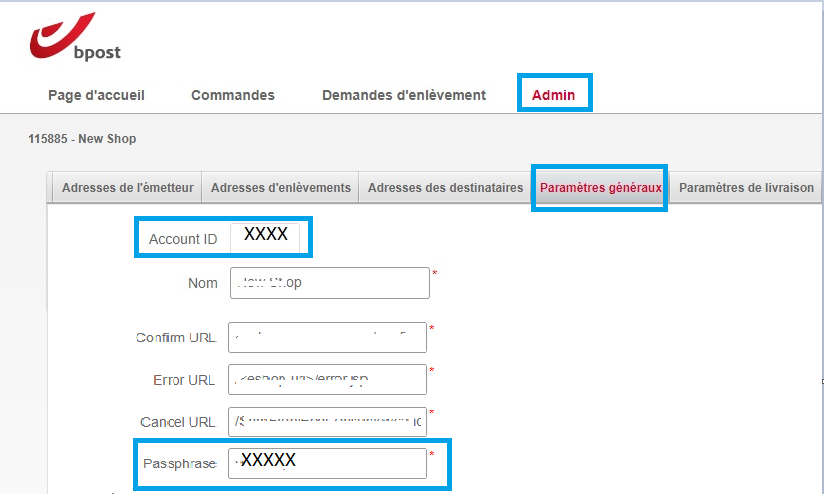Focus the Confirm URL input field
The image size is (824, 494).
327,337
